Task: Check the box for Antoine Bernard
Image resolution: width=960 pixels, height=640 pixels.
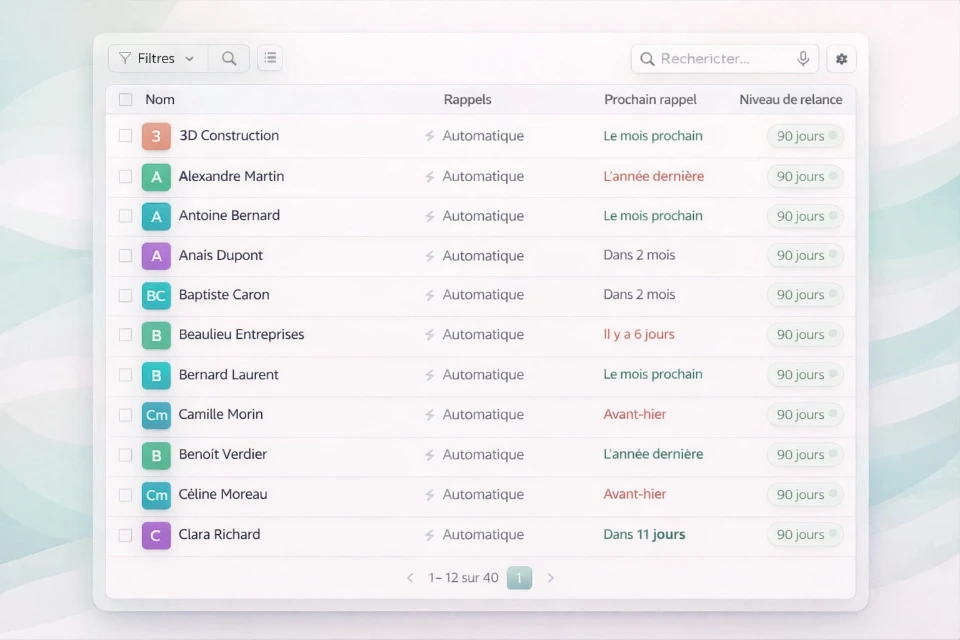Action: point(125,216)
